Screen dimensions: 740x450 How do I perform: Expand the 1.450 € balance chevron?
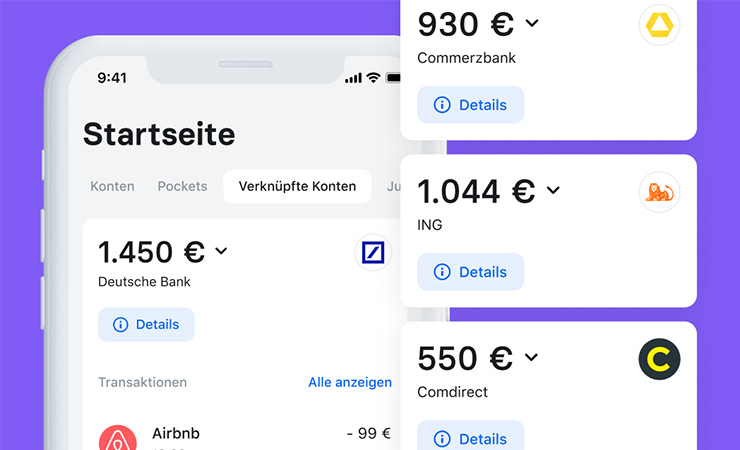221,251
